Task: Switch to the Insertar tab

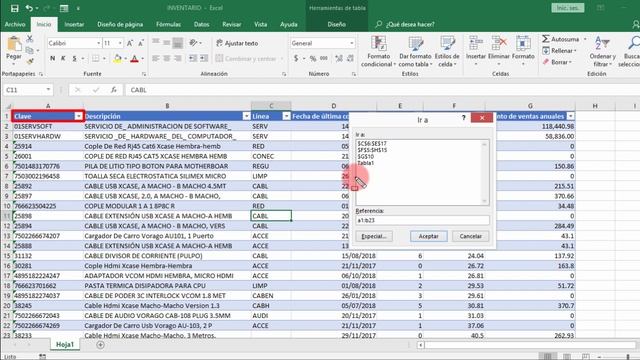Action: pyautogui.click(x=74, y=24)
